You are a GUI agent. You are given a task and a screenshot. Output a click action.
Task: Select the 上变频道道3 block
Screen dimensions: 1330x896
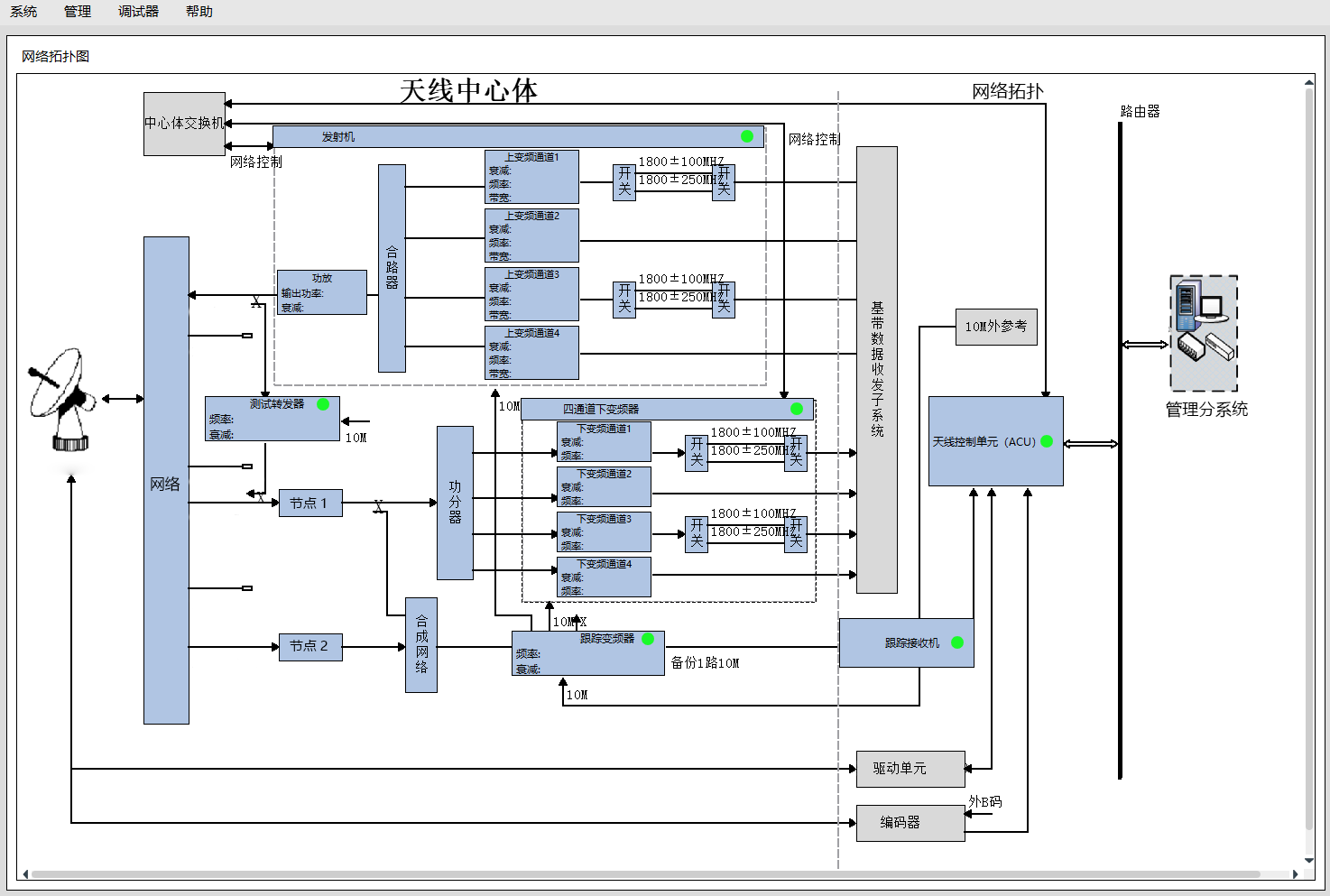(531, 294)
